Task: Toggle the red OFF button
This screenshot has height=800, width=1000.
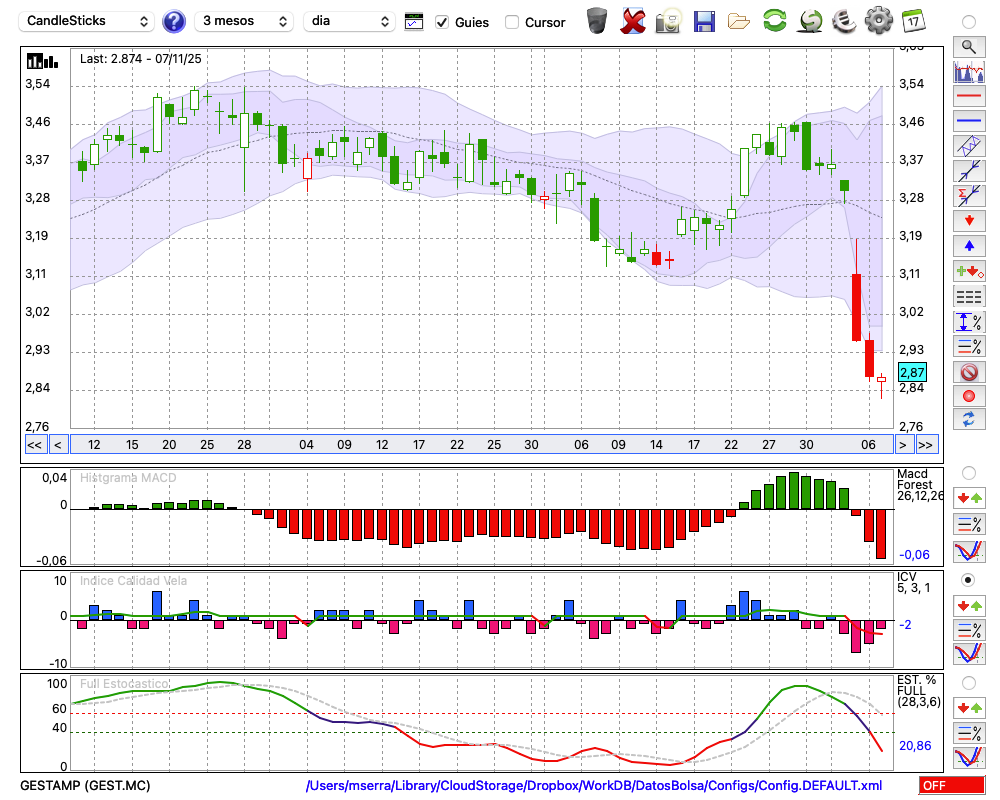Action: point(952,786)
